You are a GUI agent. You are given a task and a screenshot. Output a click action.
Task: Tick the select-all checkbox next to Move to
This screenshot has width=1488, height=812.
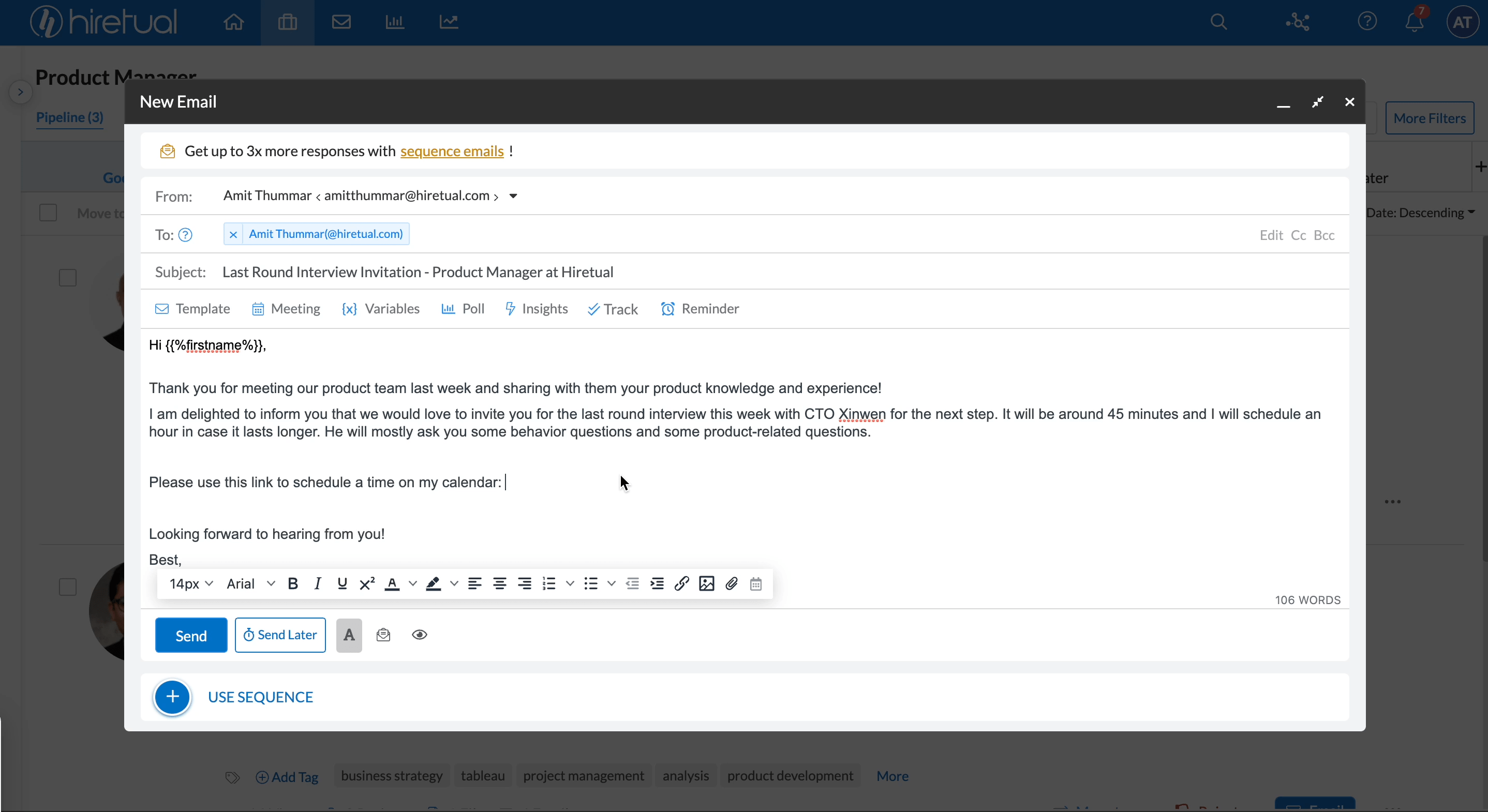tap(48, 213)
